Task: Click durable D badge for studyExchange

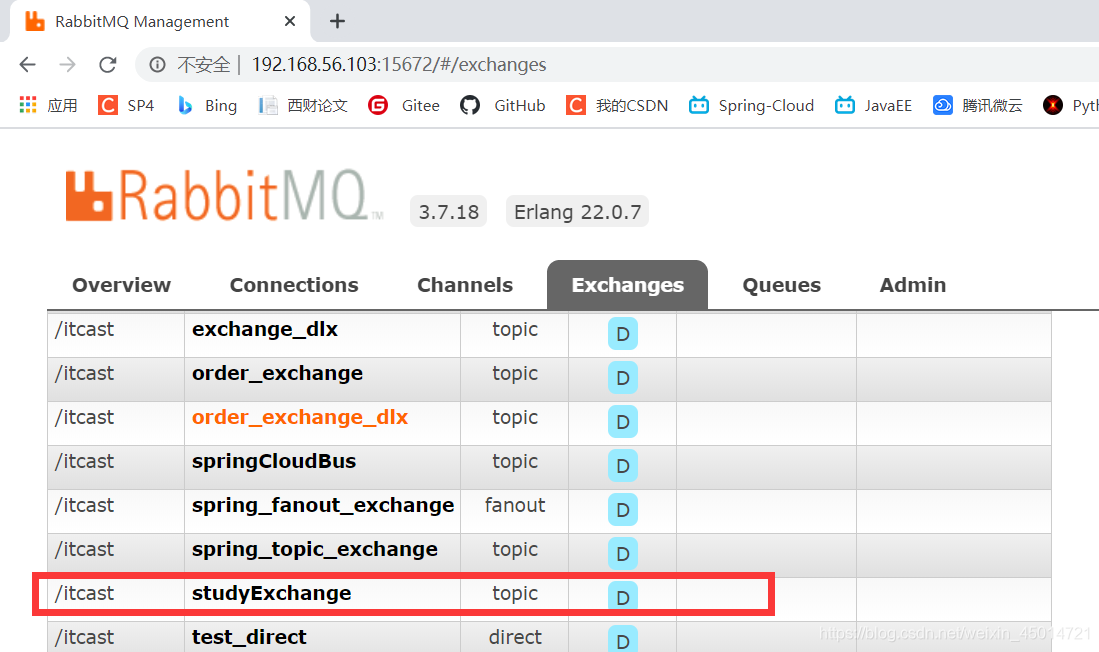Action: tap(622, 598)
